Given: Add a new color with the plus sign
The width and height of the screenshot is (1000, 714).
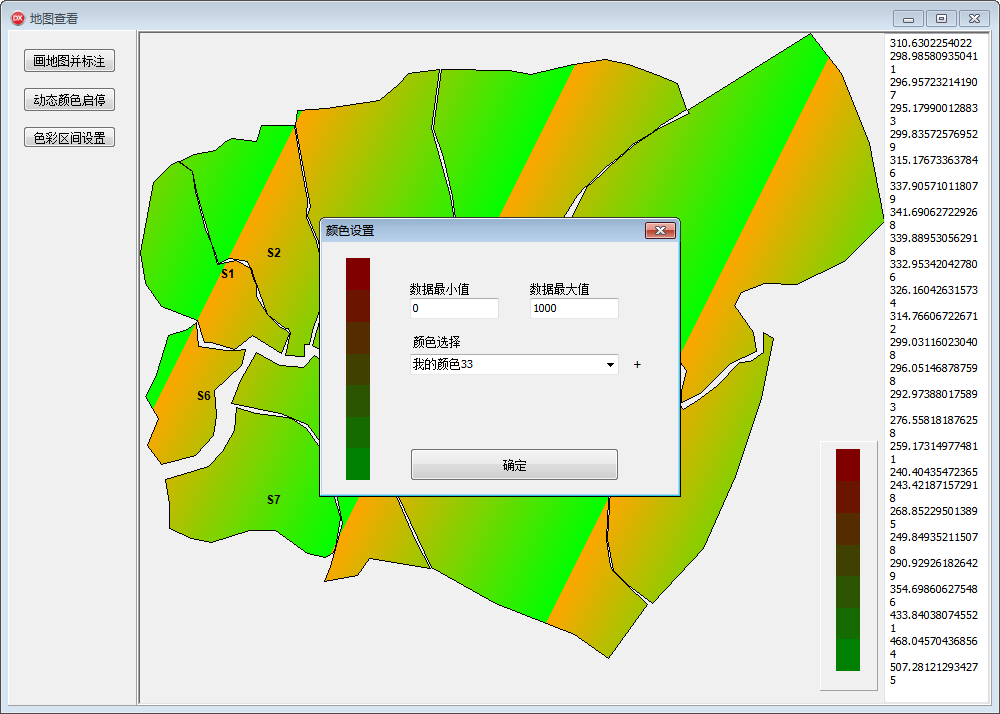Looking at the screenshot, I should coord(637,365).
